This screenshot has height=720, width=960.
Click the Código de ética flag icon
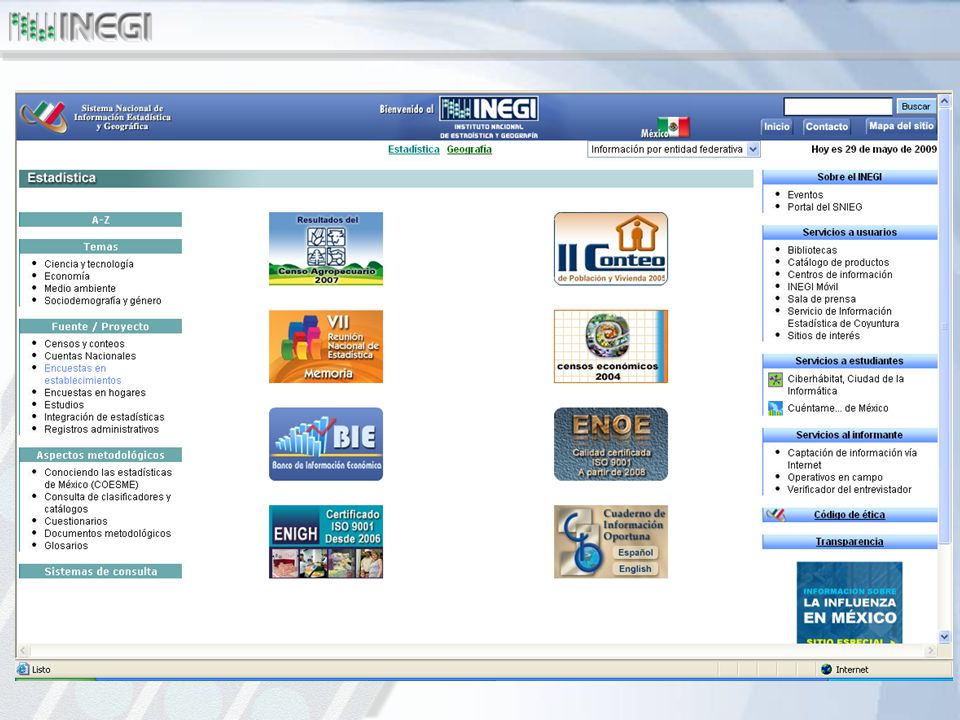776,515
